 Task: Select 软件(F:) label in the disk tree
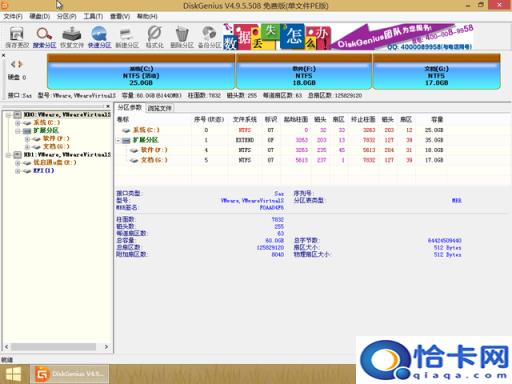(x=56, y=139)
